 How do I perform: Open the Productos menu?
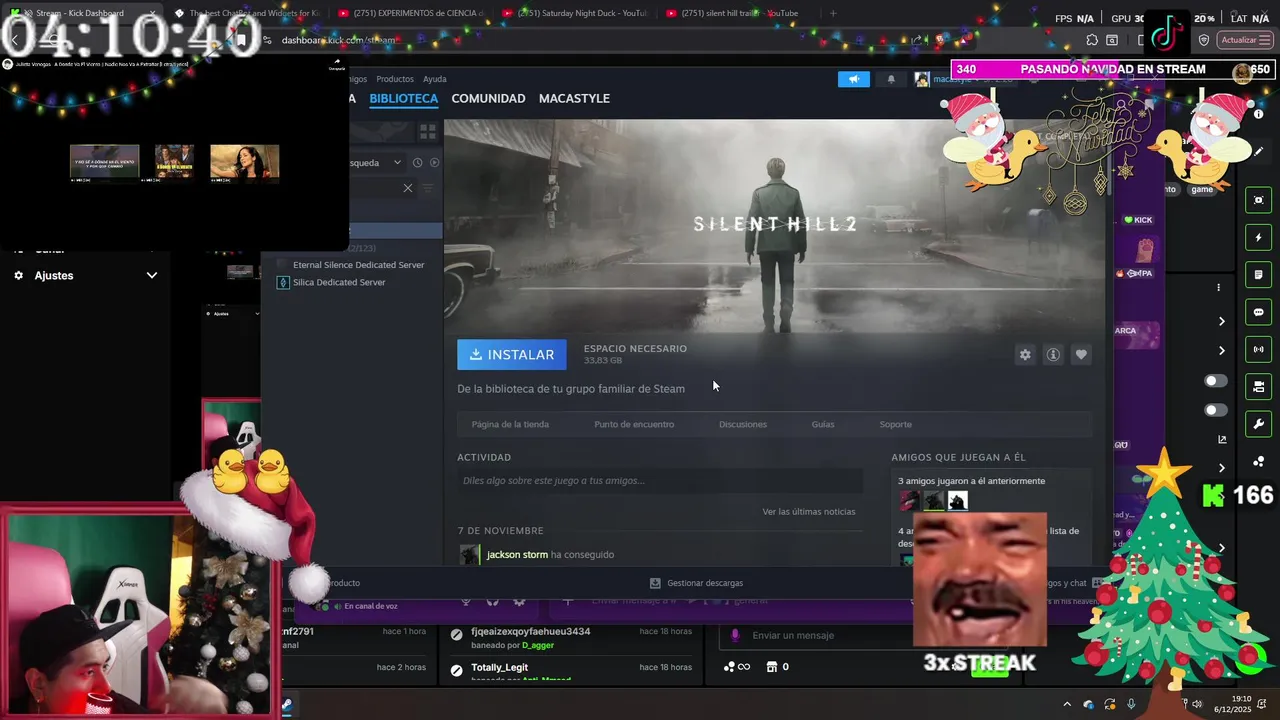coord(395,79)
